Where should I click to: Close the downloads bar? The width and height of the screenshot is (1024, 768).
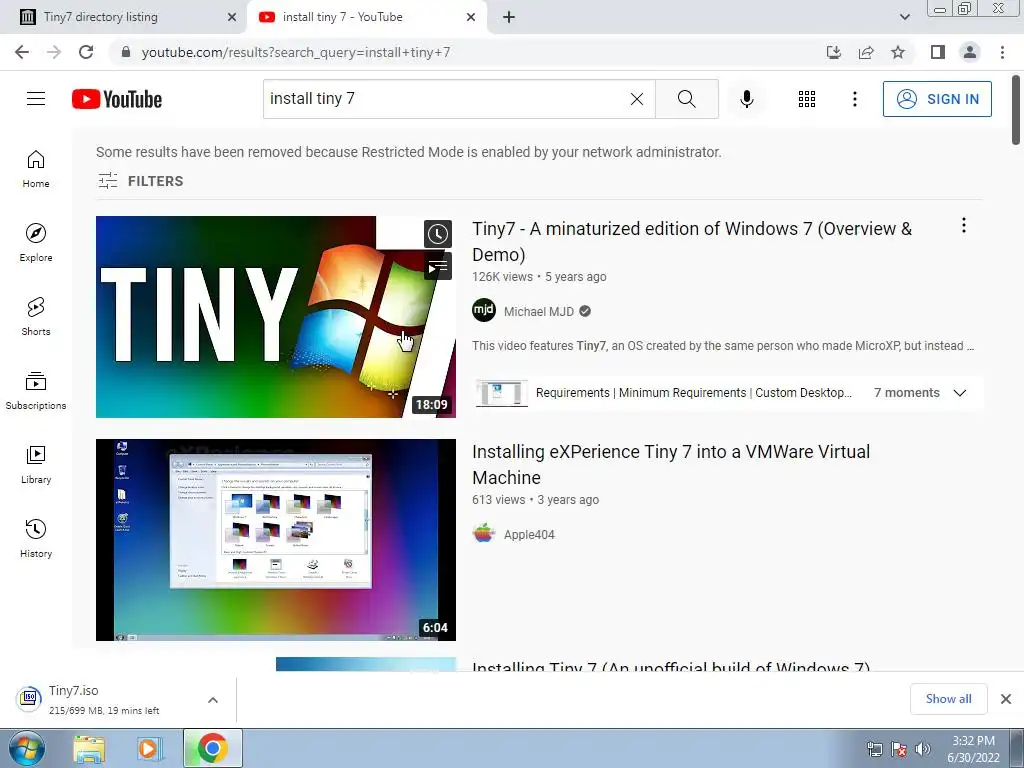pyautogui.click(x=1006, y=699)
